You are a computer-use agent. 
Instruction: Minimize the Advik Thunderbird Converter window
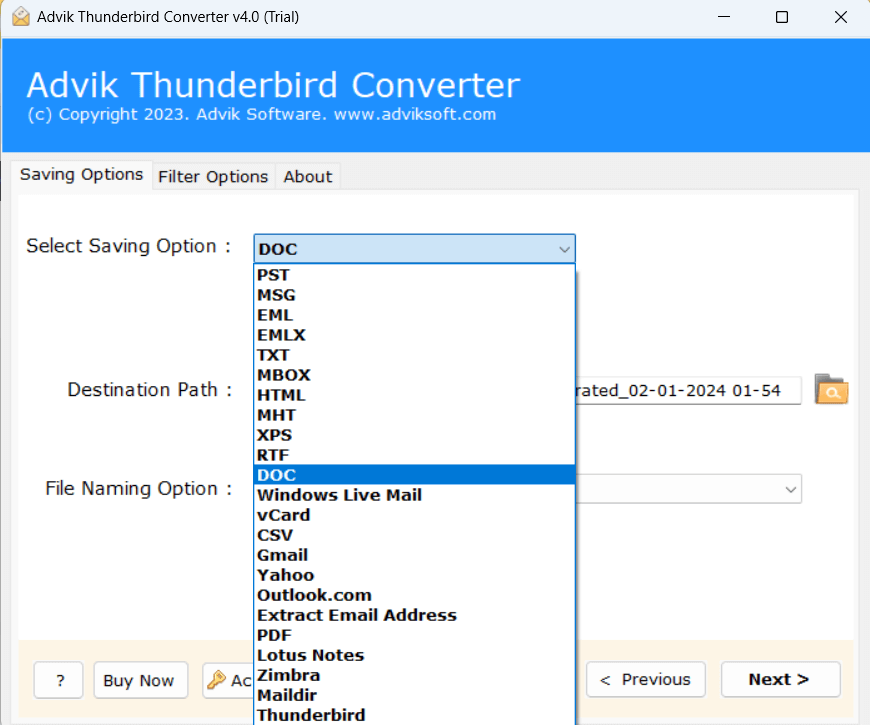point(724,17)
